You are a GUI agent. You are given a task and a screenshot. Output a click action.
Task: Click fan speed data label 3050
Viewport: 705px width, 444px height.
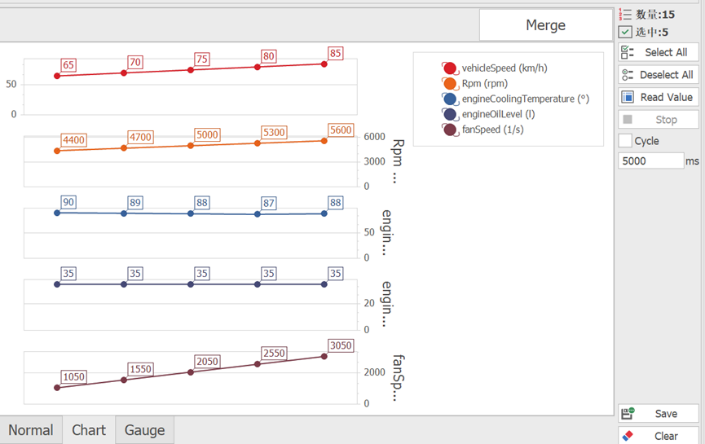click(x=341, y=346)
